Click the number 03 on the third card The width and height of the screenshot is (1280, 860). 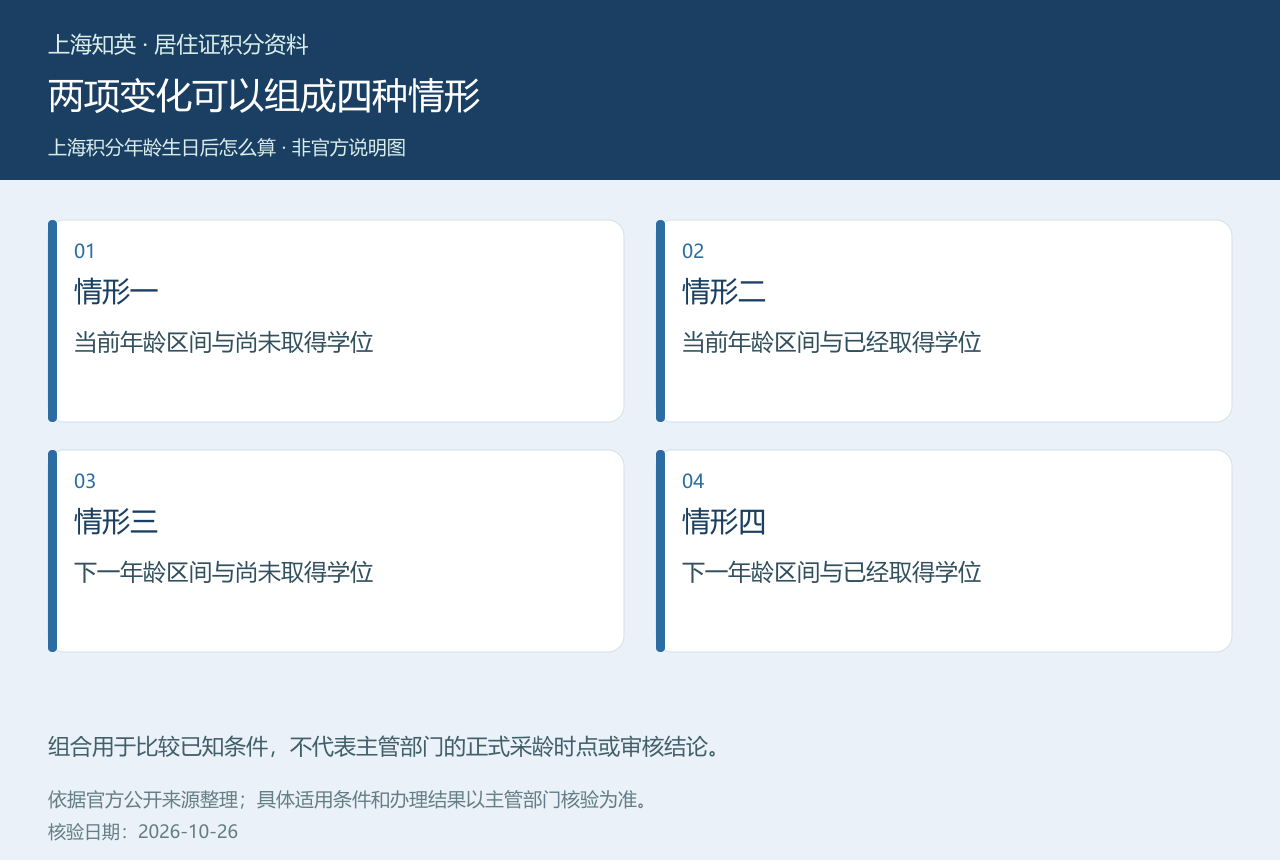point(85,481)
